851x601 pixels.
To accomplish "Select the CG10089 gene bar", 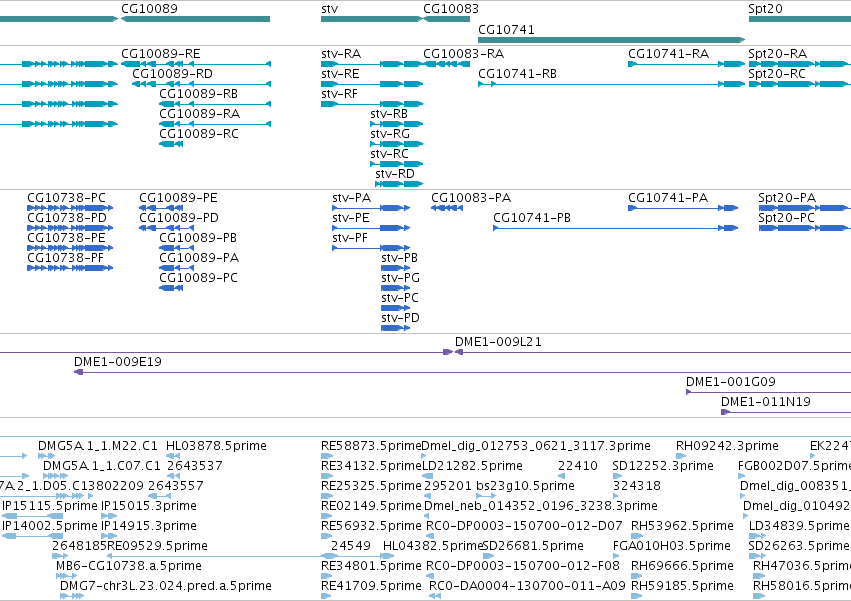I will [195, 19].
